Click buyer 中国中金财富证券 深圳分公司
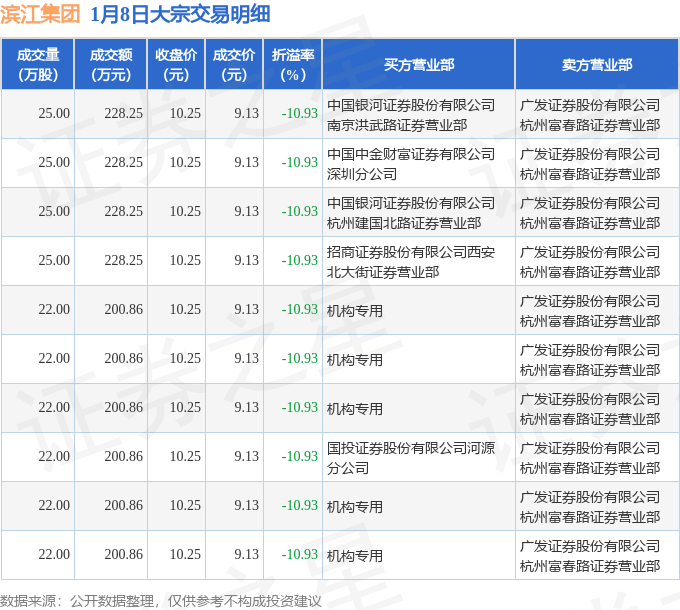 tap(410, 164)
